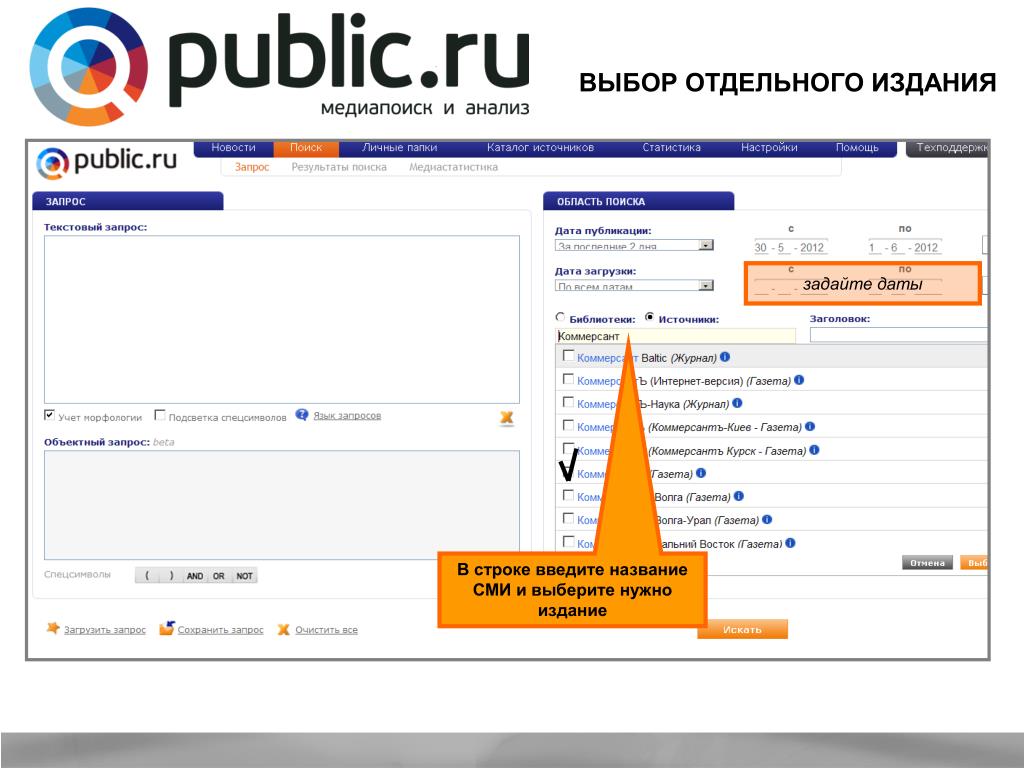Insert closing parenthesis operator
Image resolution: width=1024 pixels, height=768 pixels.
(172, 576)
